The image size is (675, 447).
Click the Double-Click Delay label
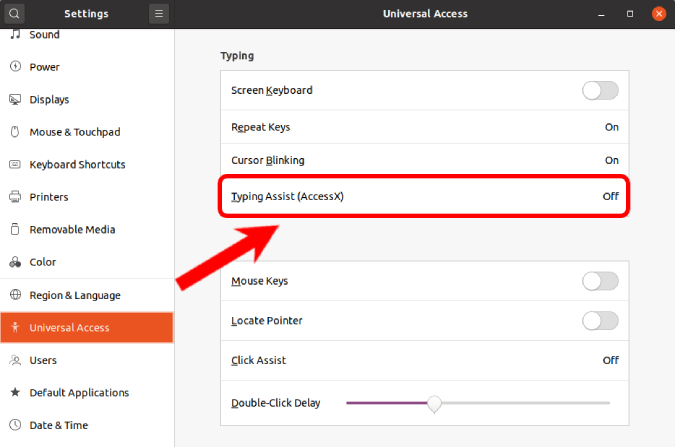point(276,403)
